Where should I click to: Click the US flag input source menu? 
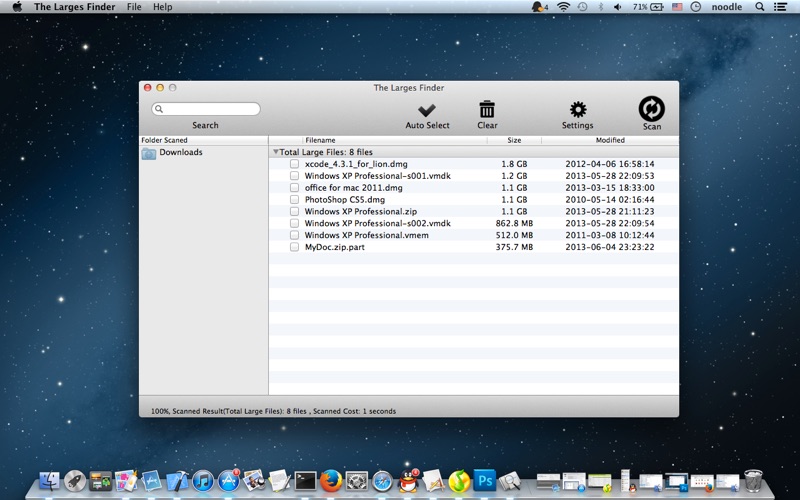(677, 7)
